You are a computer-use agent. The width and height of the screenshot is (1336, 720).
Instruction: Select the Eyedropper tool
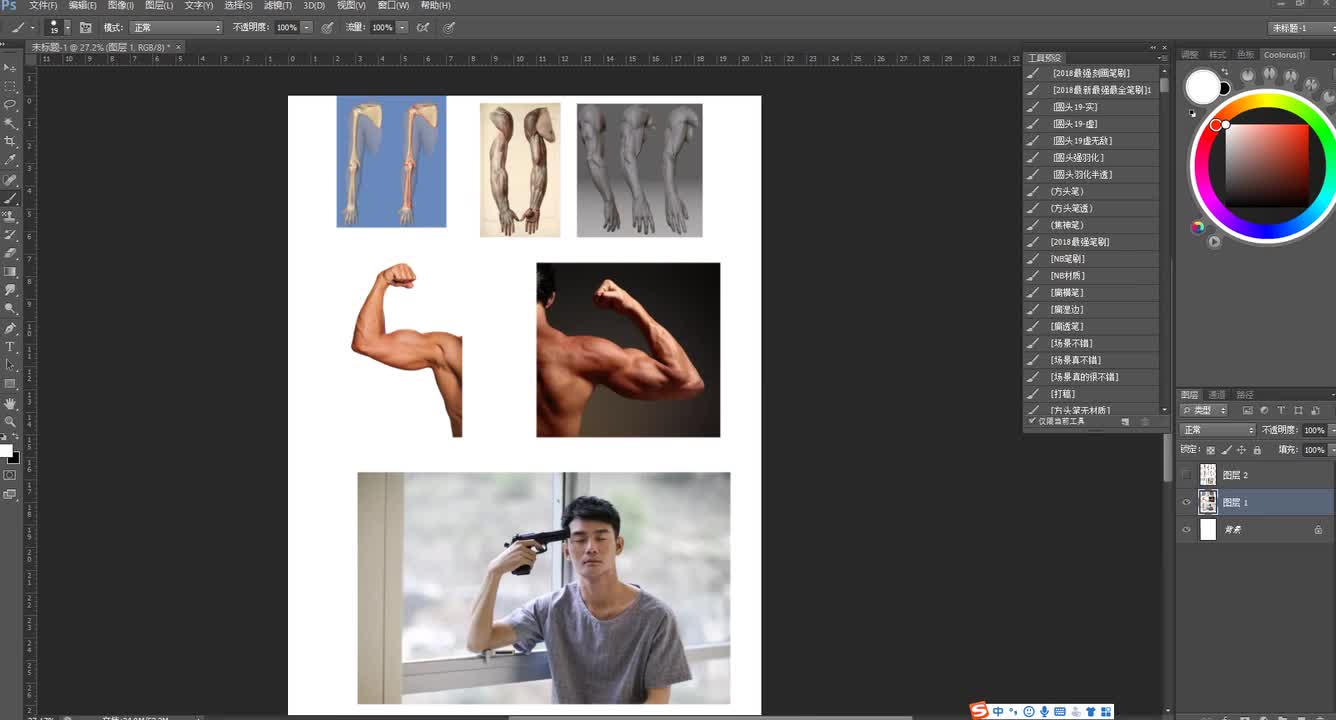click(x=10, y=160)
